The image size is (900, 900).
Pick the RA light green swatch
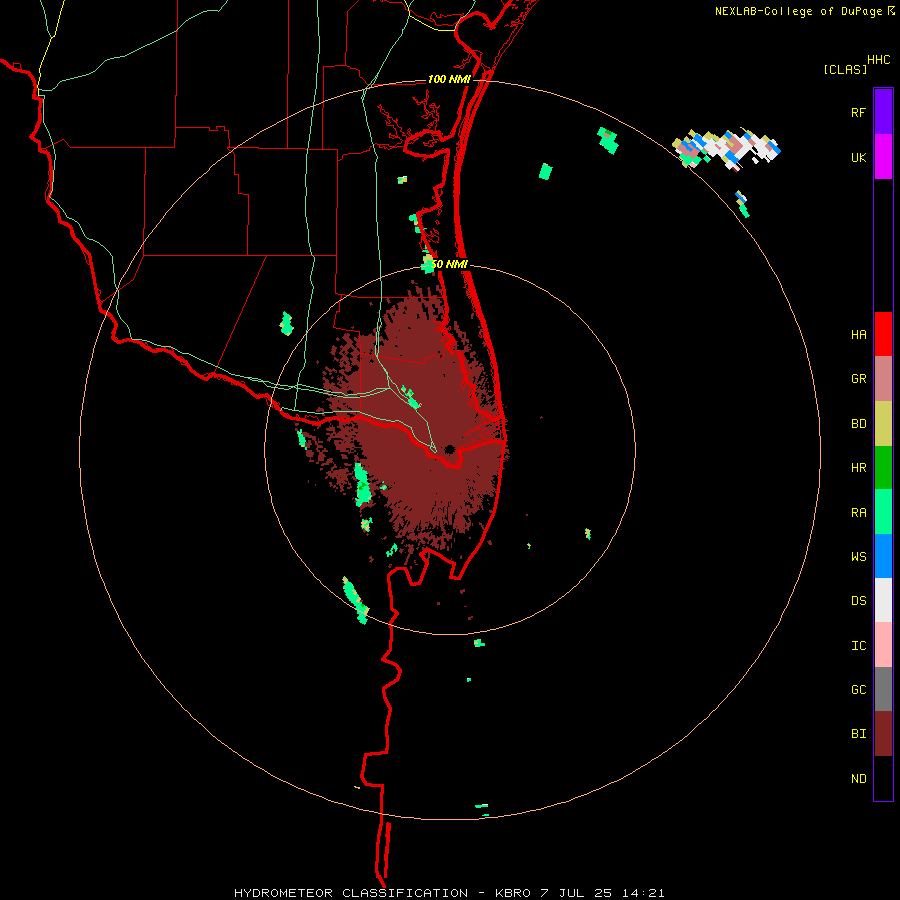coord(883,512)
